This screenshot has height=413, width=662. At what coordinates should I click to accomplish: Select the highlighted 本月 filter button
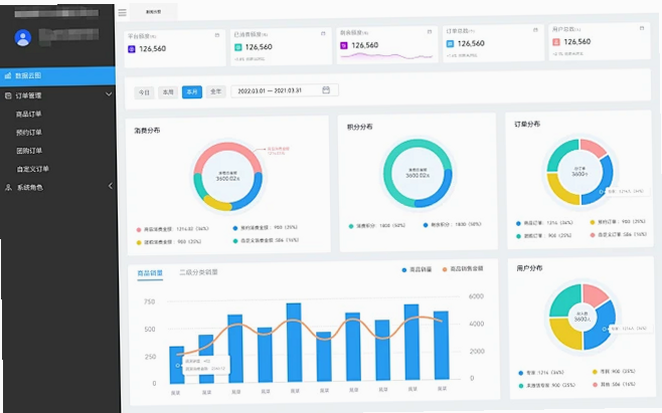coord(192,92)
